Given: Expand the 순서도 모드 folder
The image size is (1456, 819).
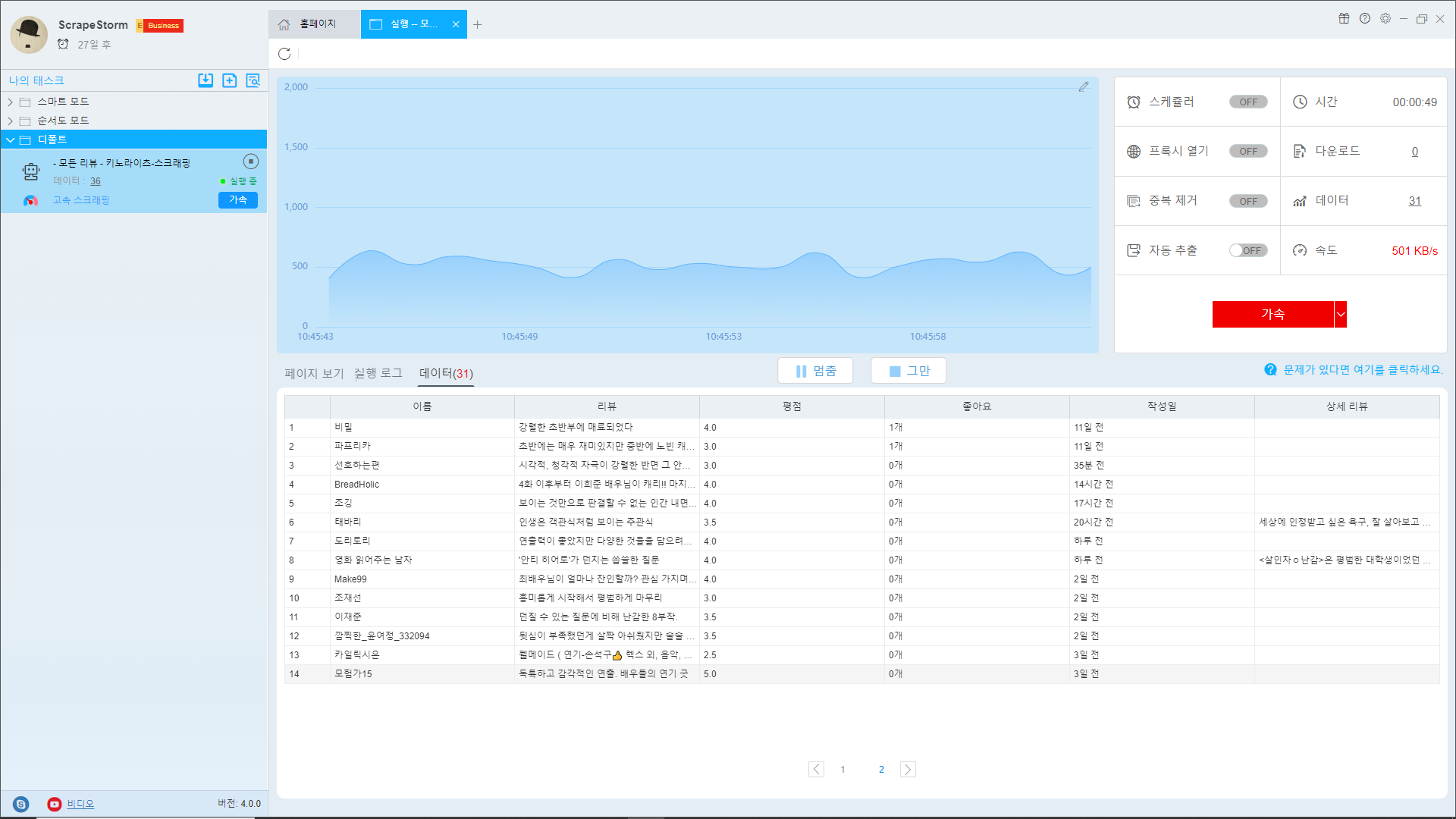Looking at the screenshot, I should pos(11,121).
